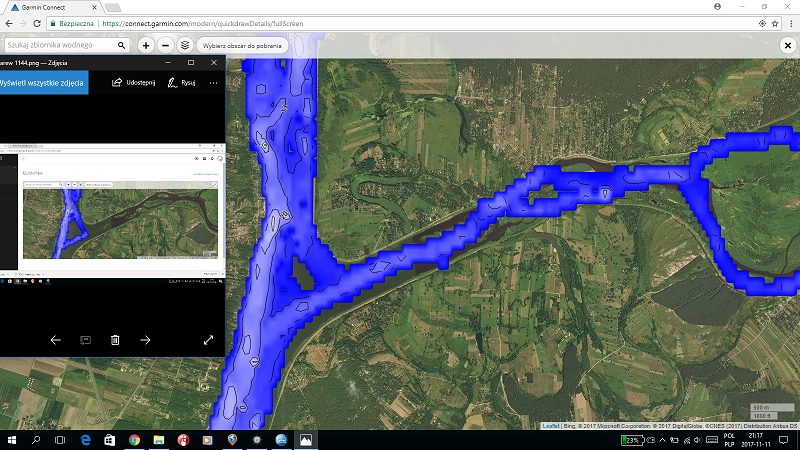The image size is (800, 450).
Task: Expand photo to full screen
Action: coord(208,340)
